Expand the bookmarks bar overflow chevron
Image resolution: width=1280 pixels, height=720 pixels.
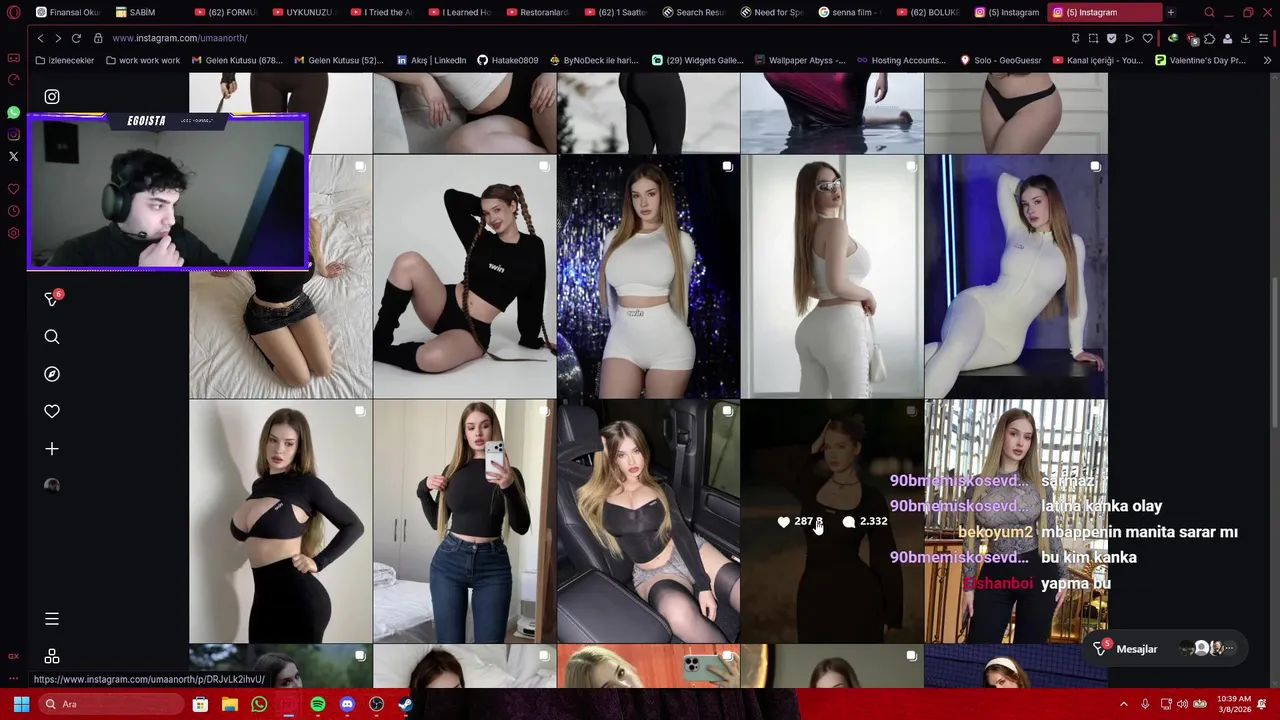[1267, 60]
